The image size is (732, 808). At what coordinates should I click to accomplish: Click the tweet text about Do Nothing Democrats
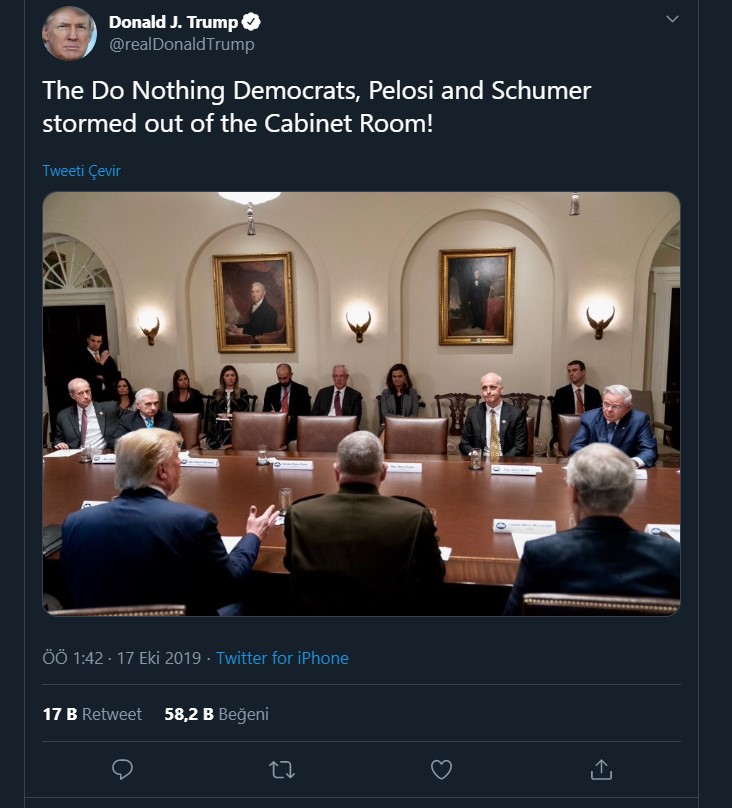[x=316, y=107]
